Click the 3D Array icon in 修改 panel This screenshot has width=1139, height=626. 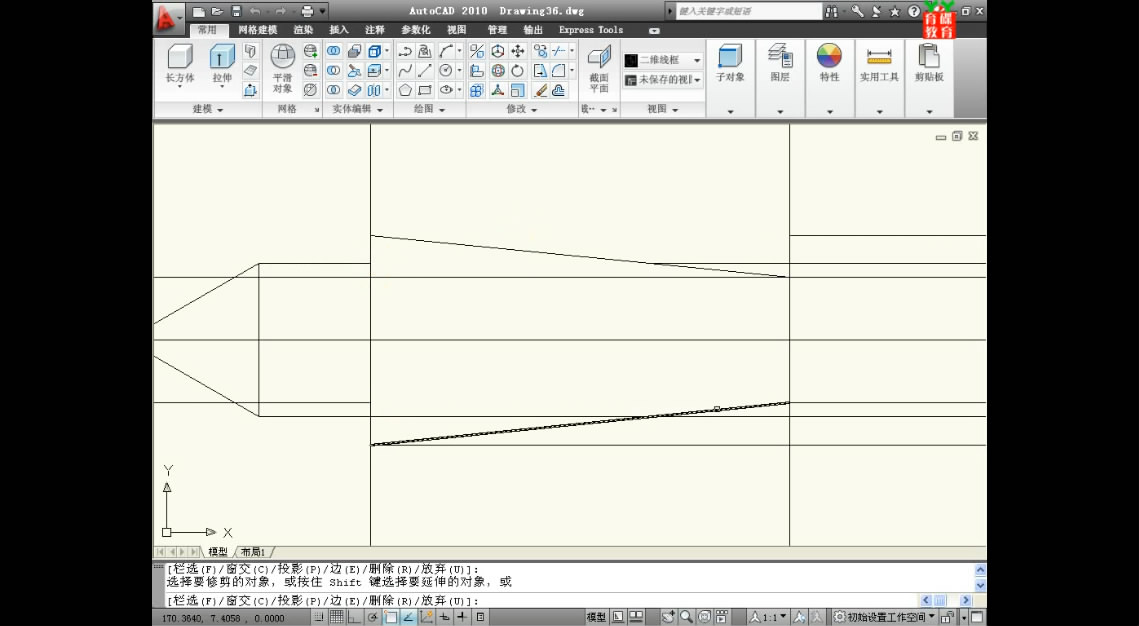coord(477,90)
